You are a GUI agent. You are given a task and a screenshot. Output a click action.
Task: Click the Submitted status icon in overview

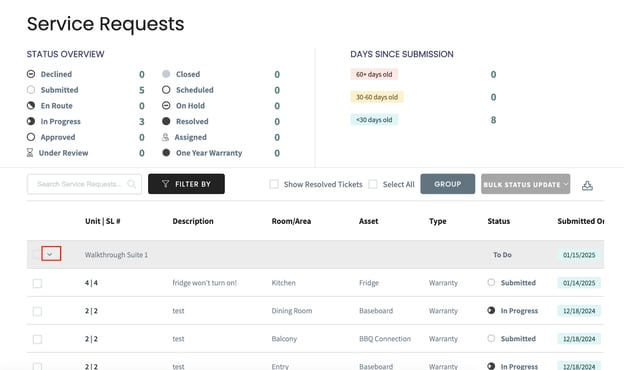pos(31,90)
